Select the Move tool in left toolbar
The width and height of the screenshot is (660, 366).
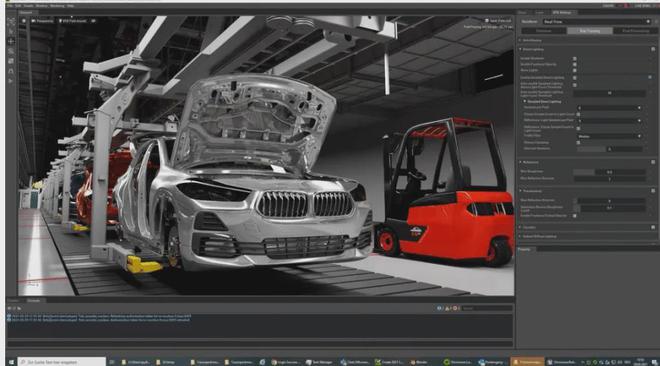tap(11, 41)
